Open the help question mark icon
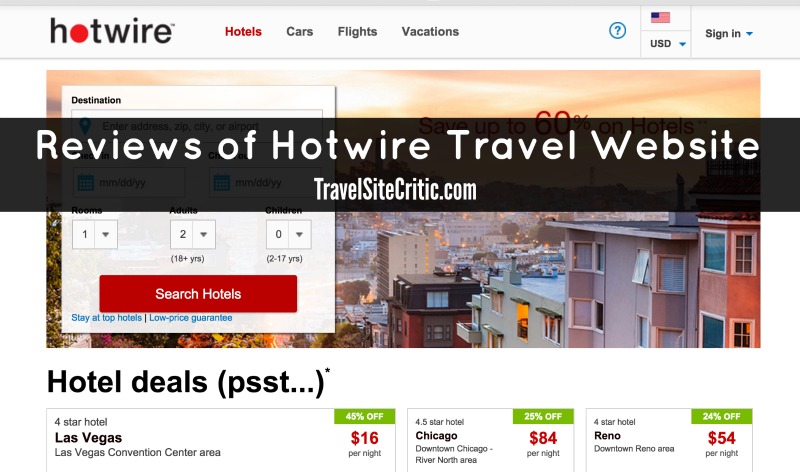800x472 pixels. (x=617, y=31)
